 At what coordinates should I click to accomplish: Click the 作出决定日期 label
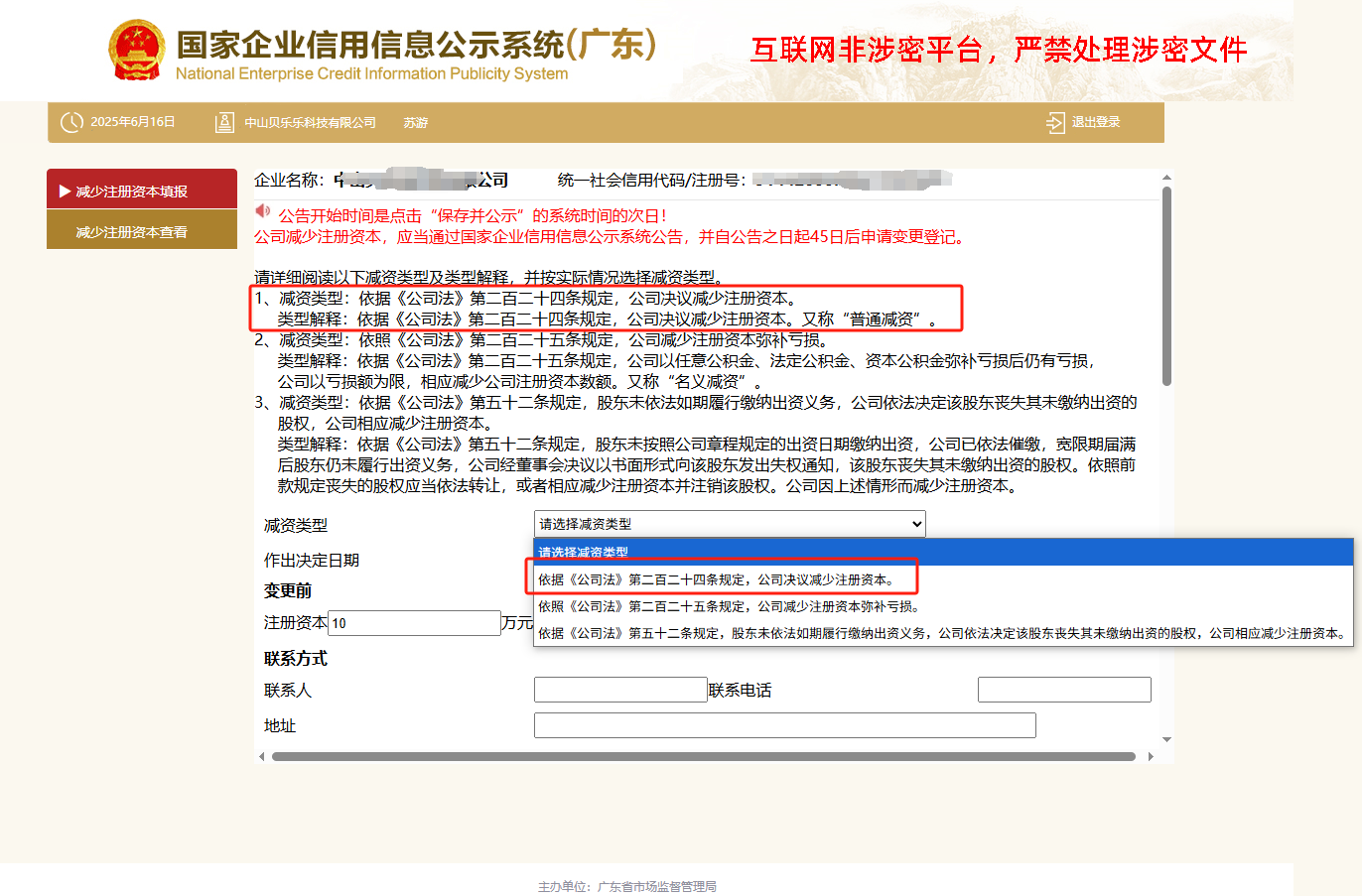click(x=312, y=561)
